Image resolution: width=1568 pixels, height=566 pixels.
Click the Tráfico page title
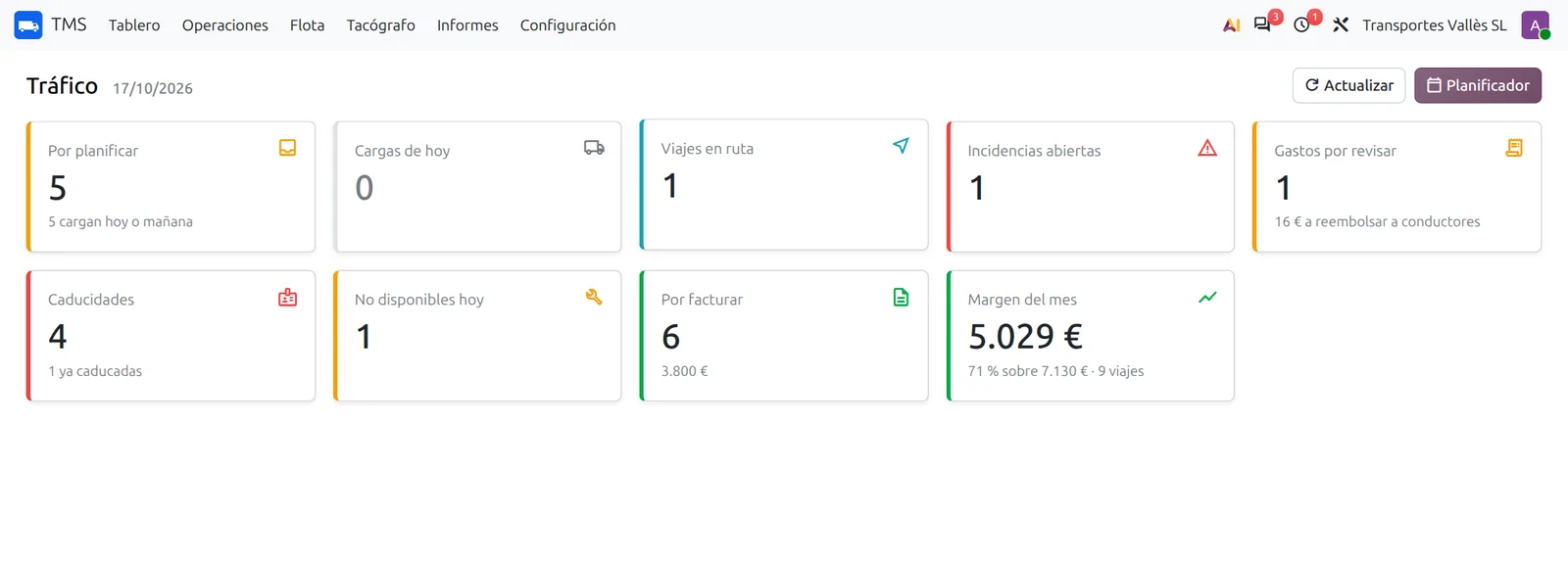pyautogui.click(x=62, y=86)
